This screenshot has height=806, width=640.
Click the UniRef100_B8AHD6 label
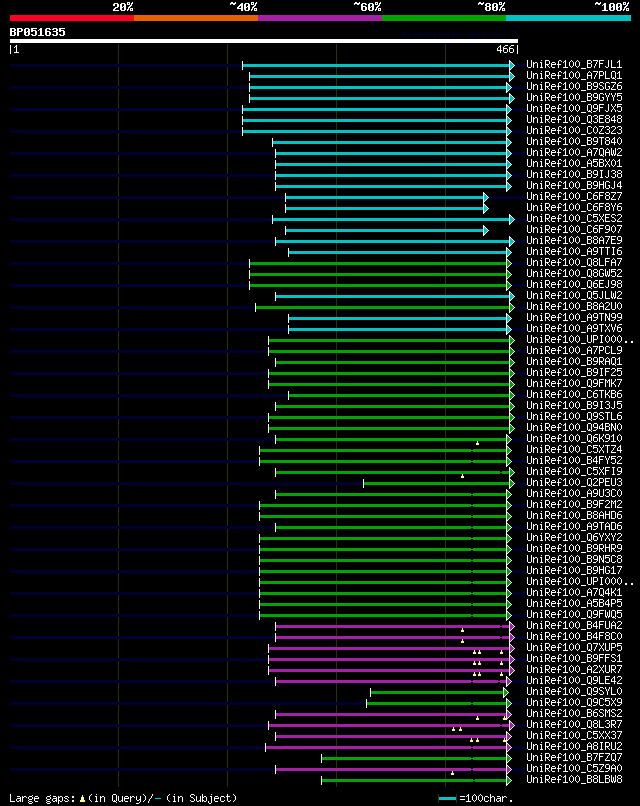click(x=574, y=516)
